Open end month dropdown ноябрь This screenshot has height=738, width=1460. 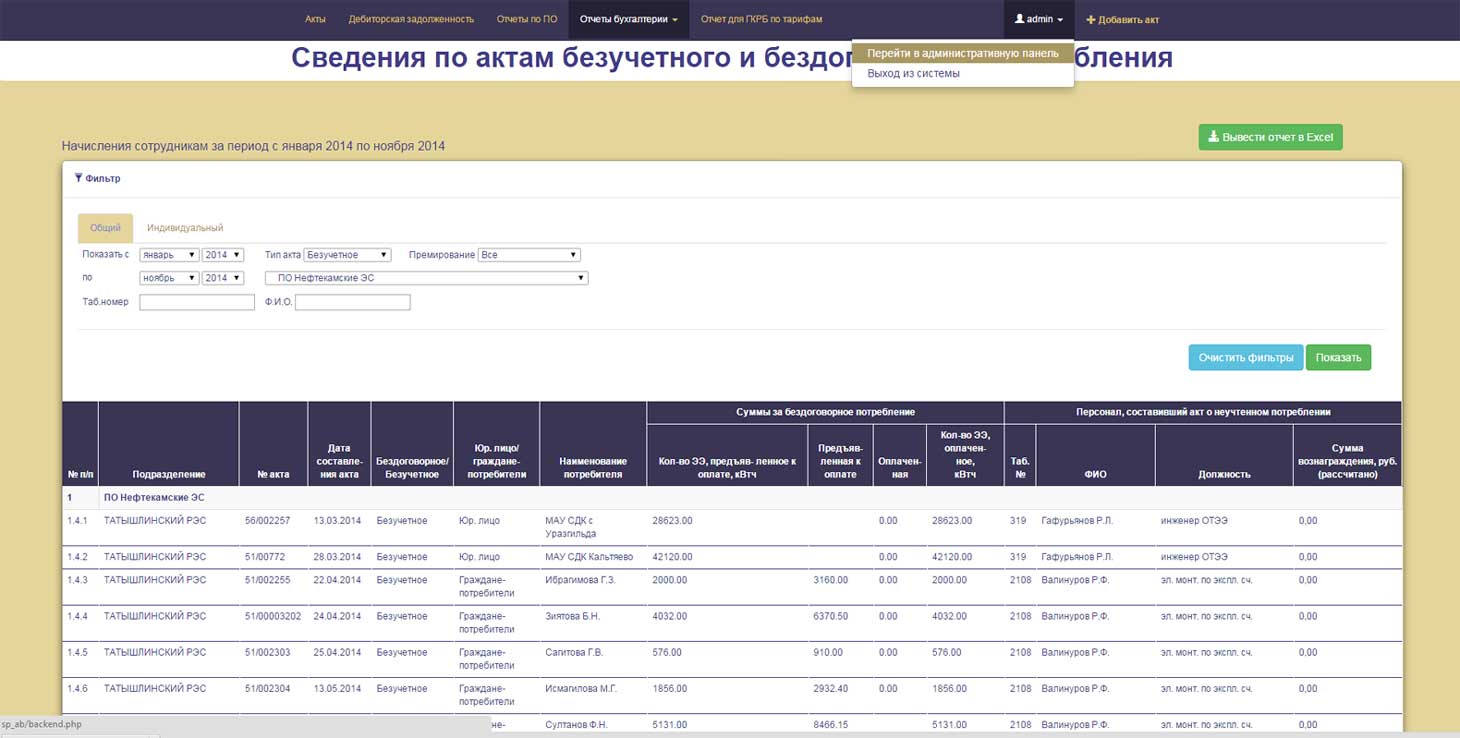click(169, 278)
